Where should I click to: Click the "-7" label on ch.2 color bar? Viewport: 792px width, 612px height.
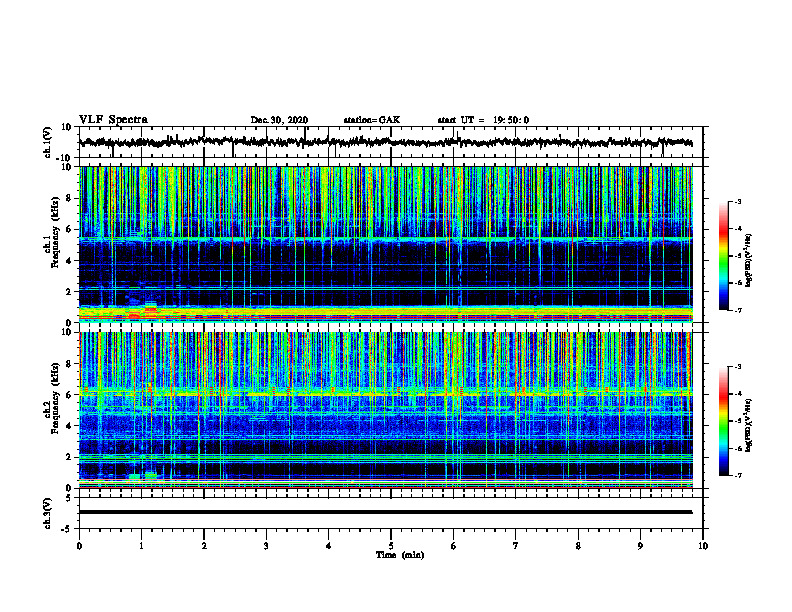click(x=738, y=476)
